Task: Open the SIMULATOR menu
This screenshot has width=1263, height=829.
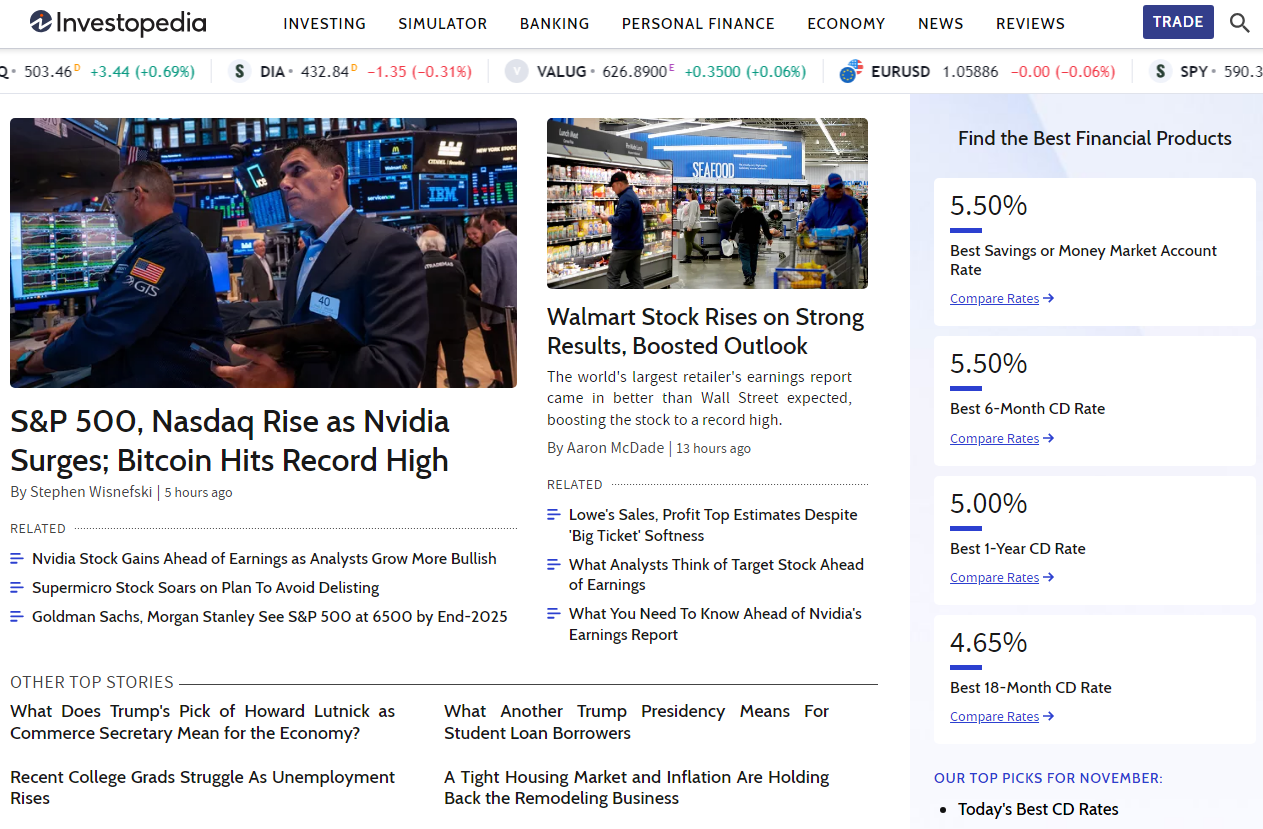Action: (443, 23)
